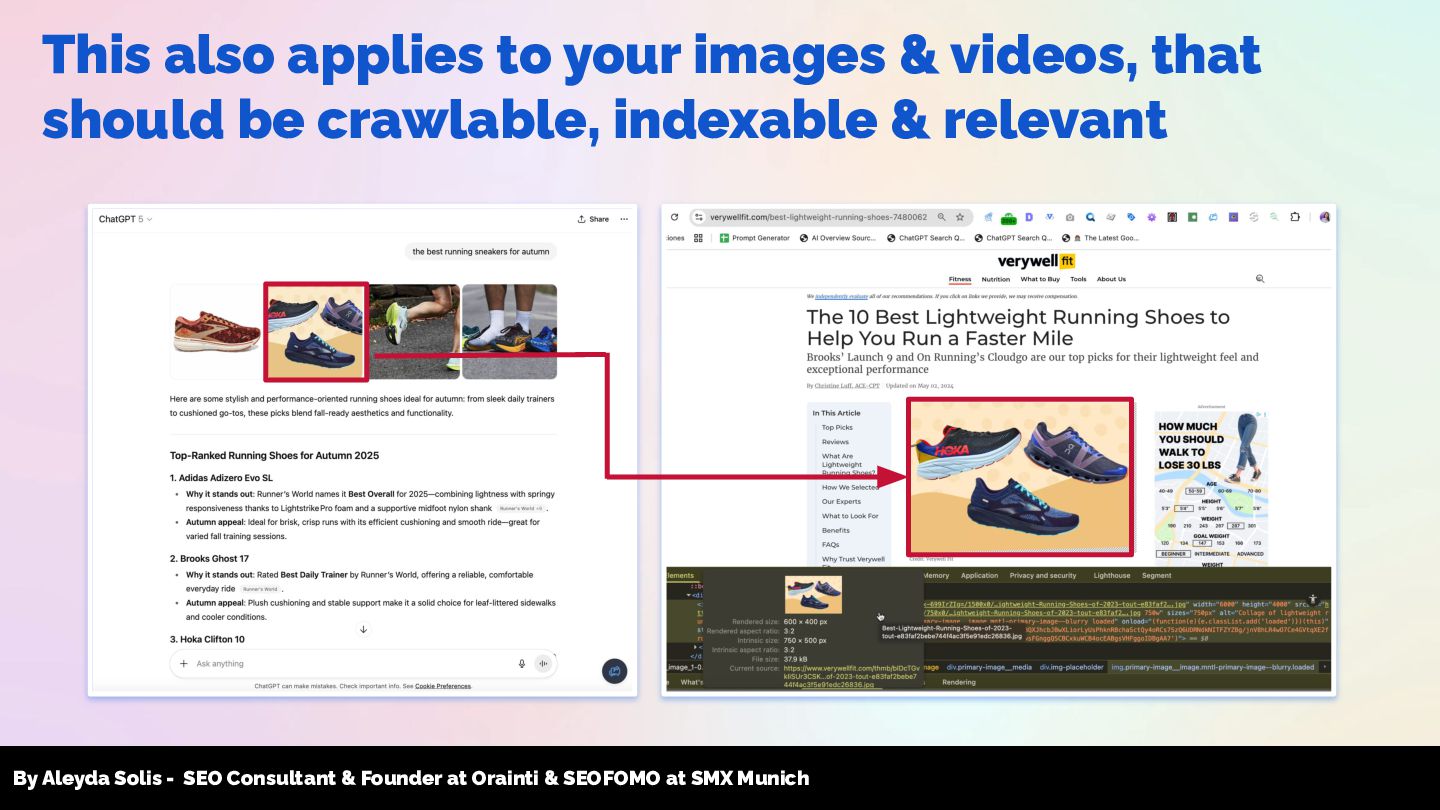Jump to 'What to Look For' section link
The image size is (1440, 810).
coord(850,516)
